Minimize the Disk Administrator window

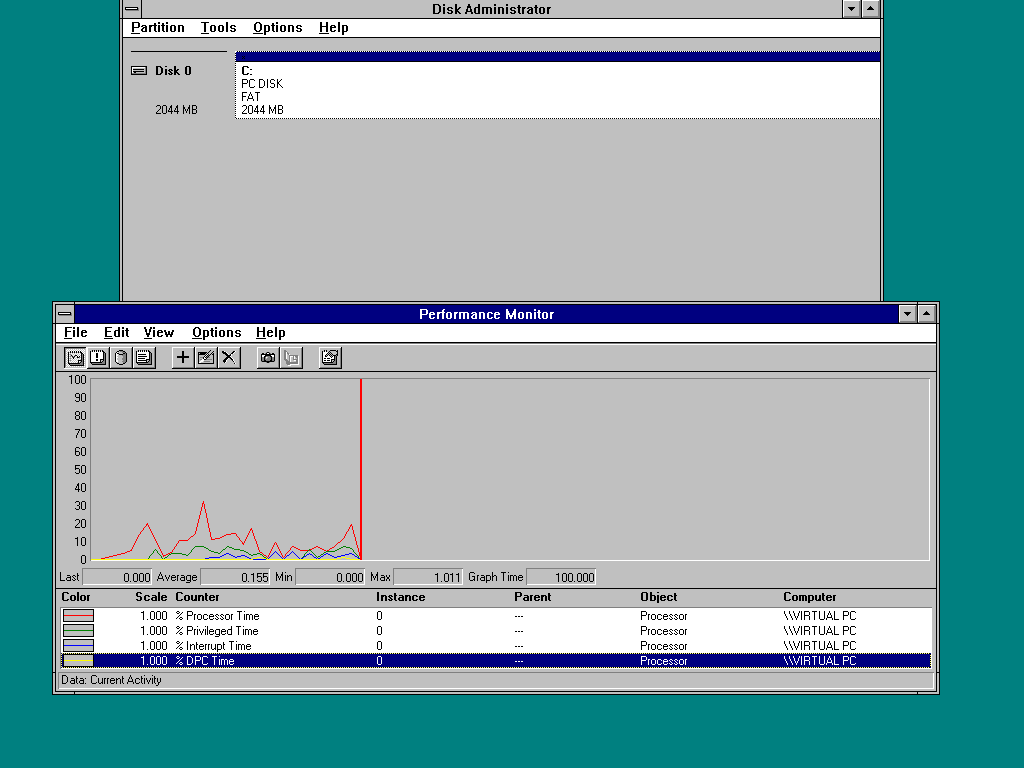tap(851, 8)
